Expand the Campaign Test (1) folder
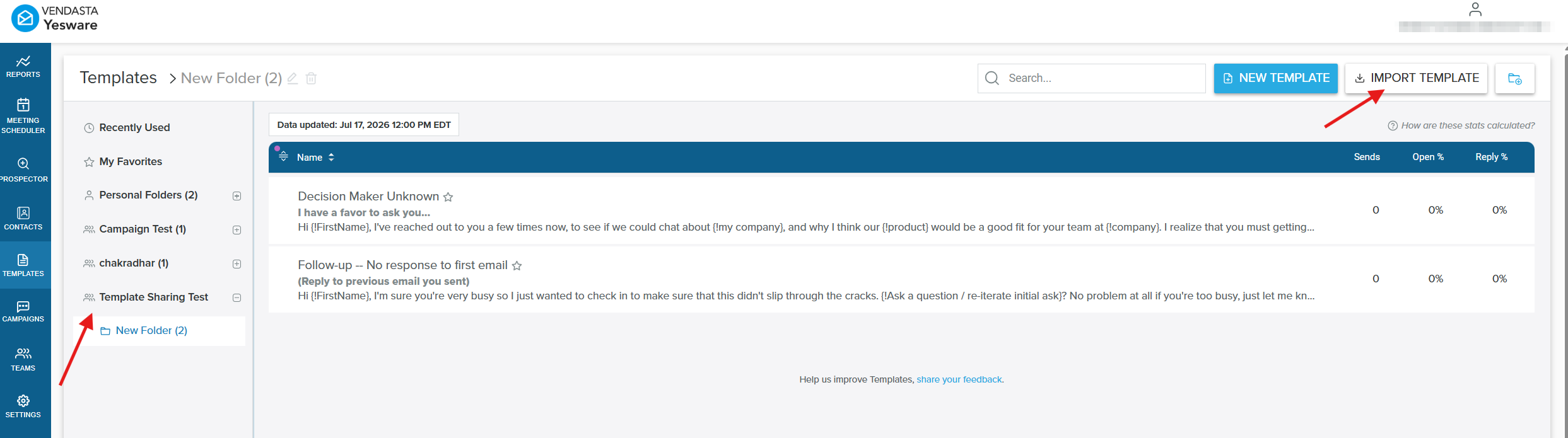Image resolution: width=1568 pixels, height=438 pixels. coord(237,230)
